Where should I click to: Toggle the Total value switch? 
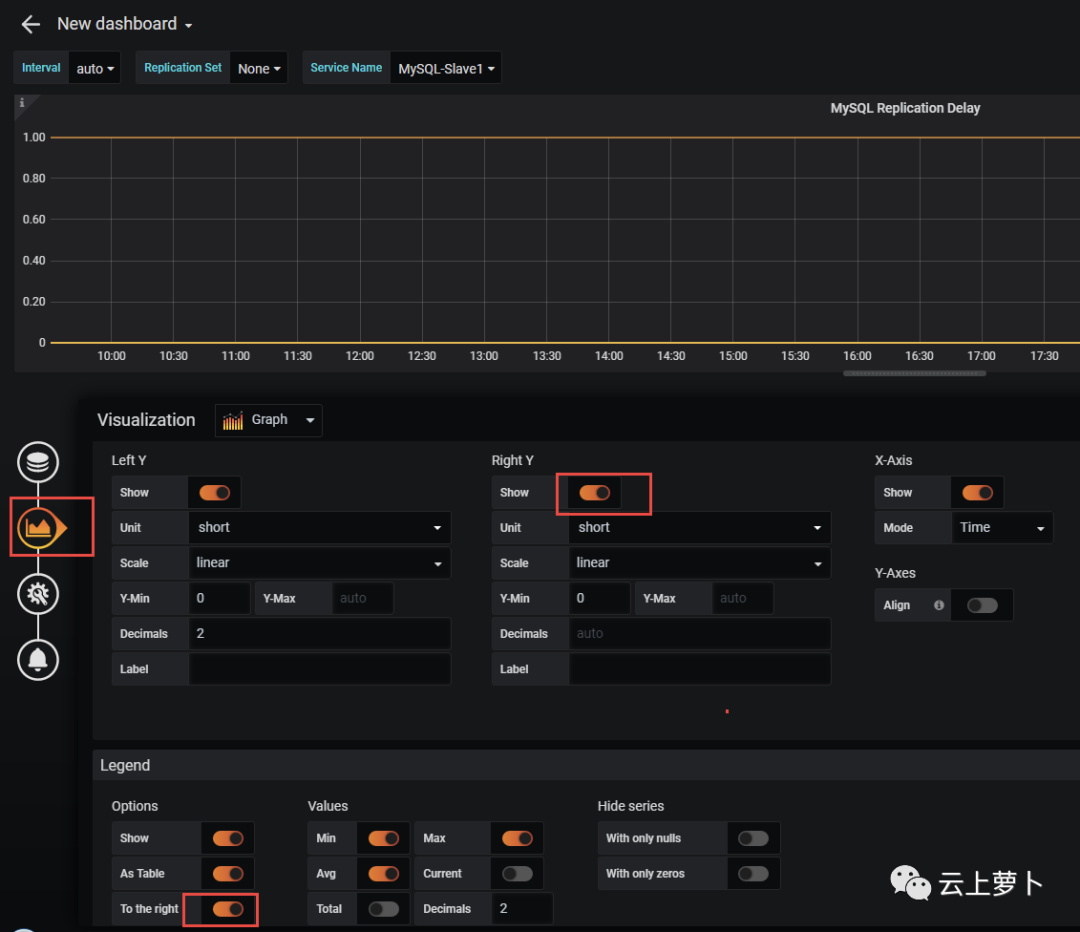click(x=384, y=909)
